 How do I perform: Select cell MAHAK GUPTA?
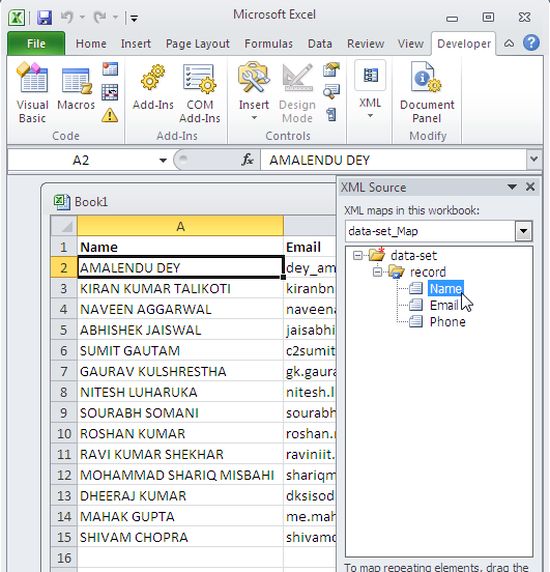coord(180,516)
